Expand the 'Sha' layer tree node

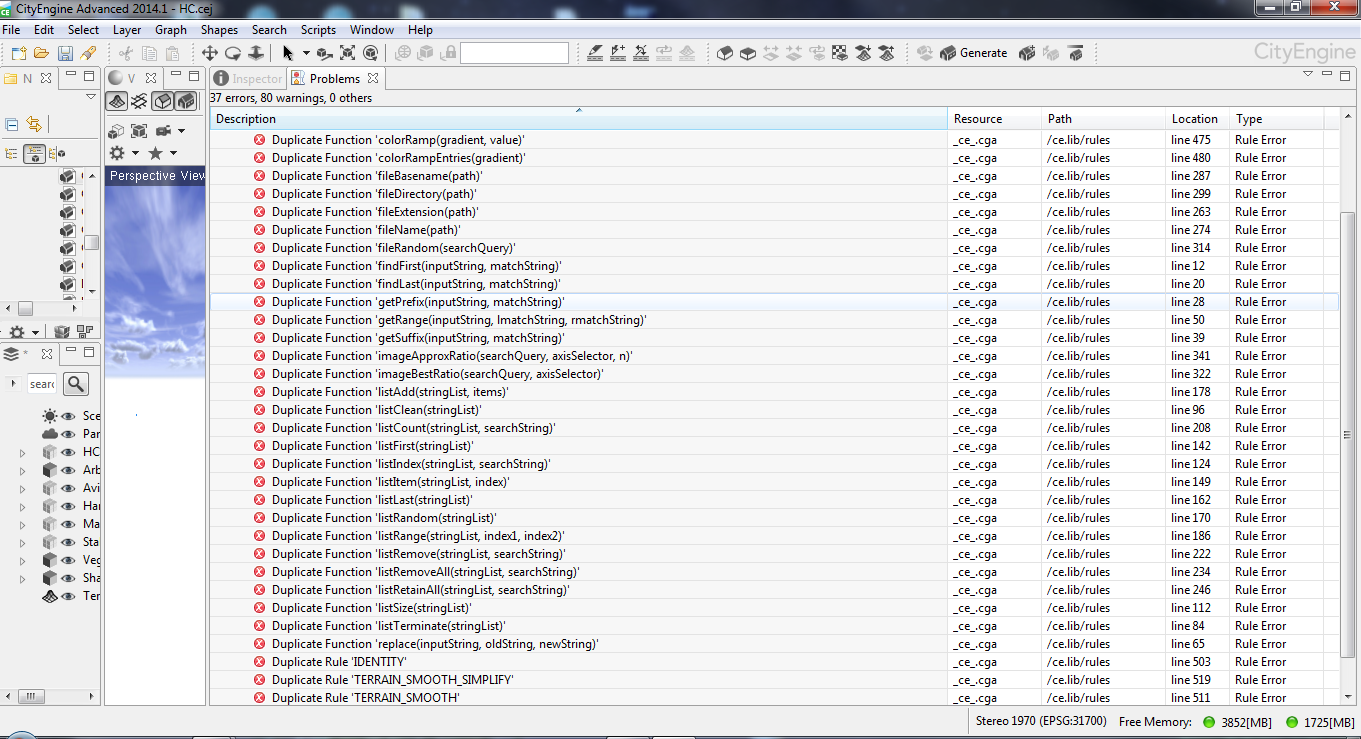(23, 579)
